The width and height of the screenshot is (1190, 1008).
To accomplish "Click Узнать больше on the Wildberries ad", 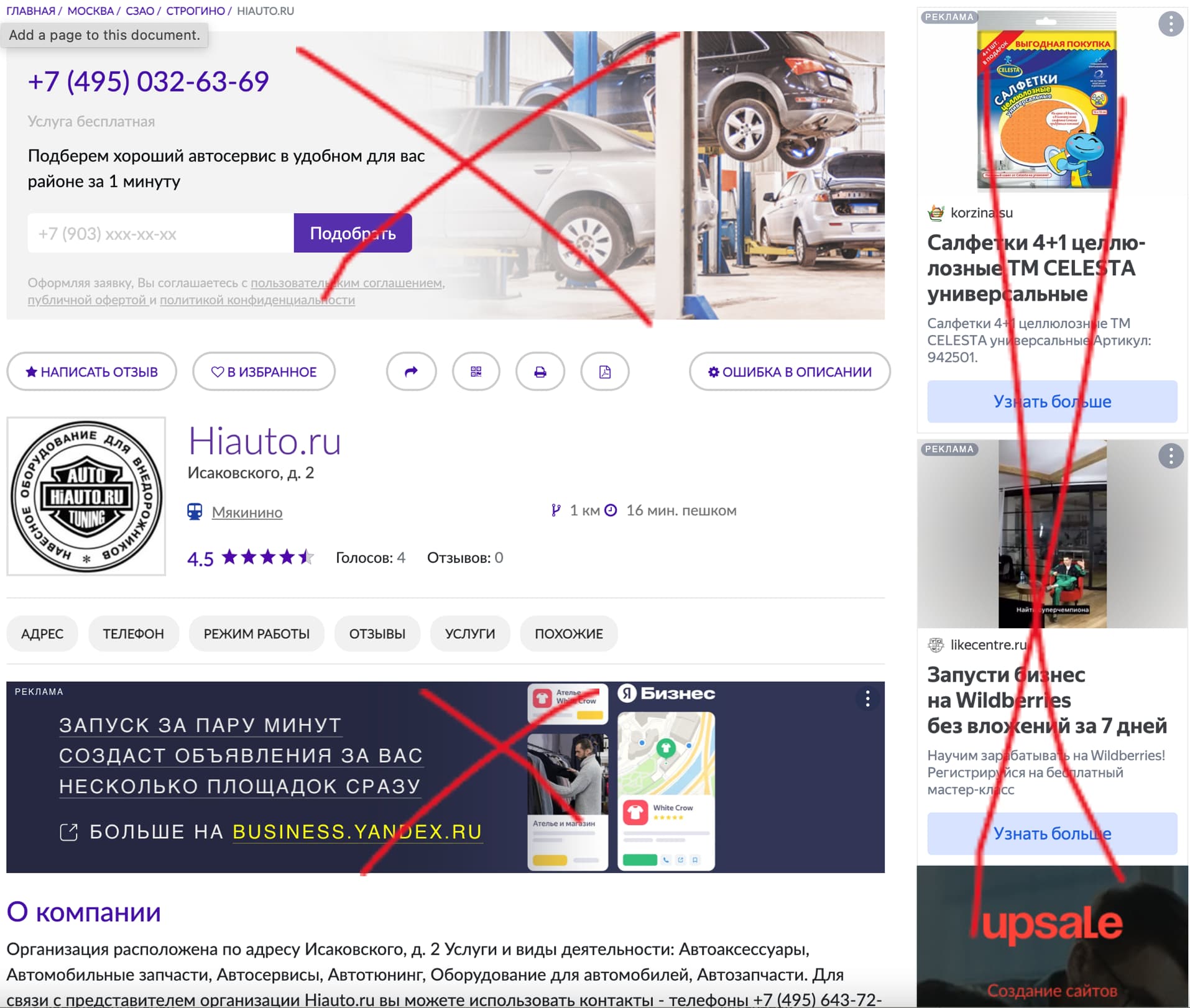I will pos(1052,833).
